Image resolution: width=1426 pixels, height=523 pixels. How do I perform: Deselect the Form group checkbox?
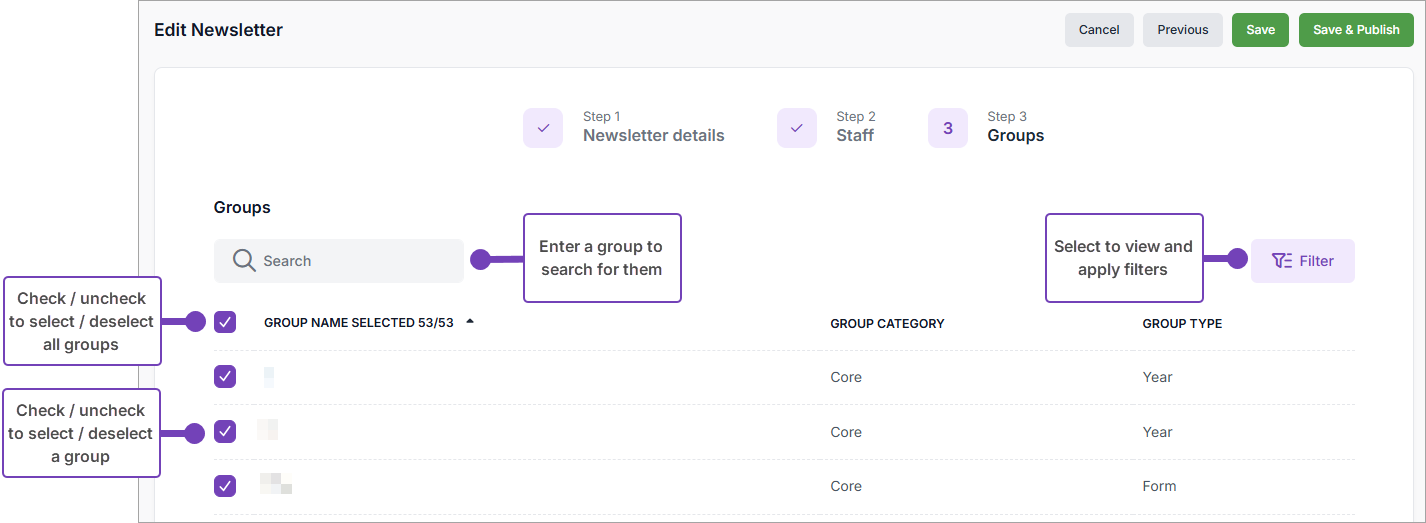pyautogui.click(x=225, y=486)
